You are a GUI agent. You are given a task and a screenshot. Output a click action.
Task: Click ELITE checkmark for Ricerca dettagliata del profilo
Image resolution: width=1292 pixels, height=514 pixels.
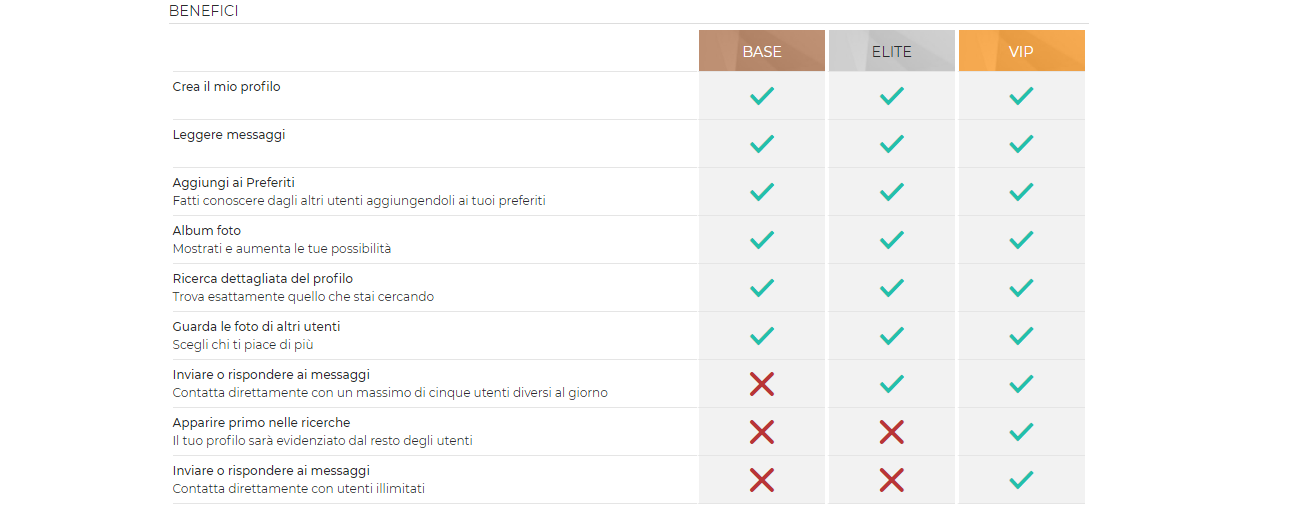coord(891,288)
